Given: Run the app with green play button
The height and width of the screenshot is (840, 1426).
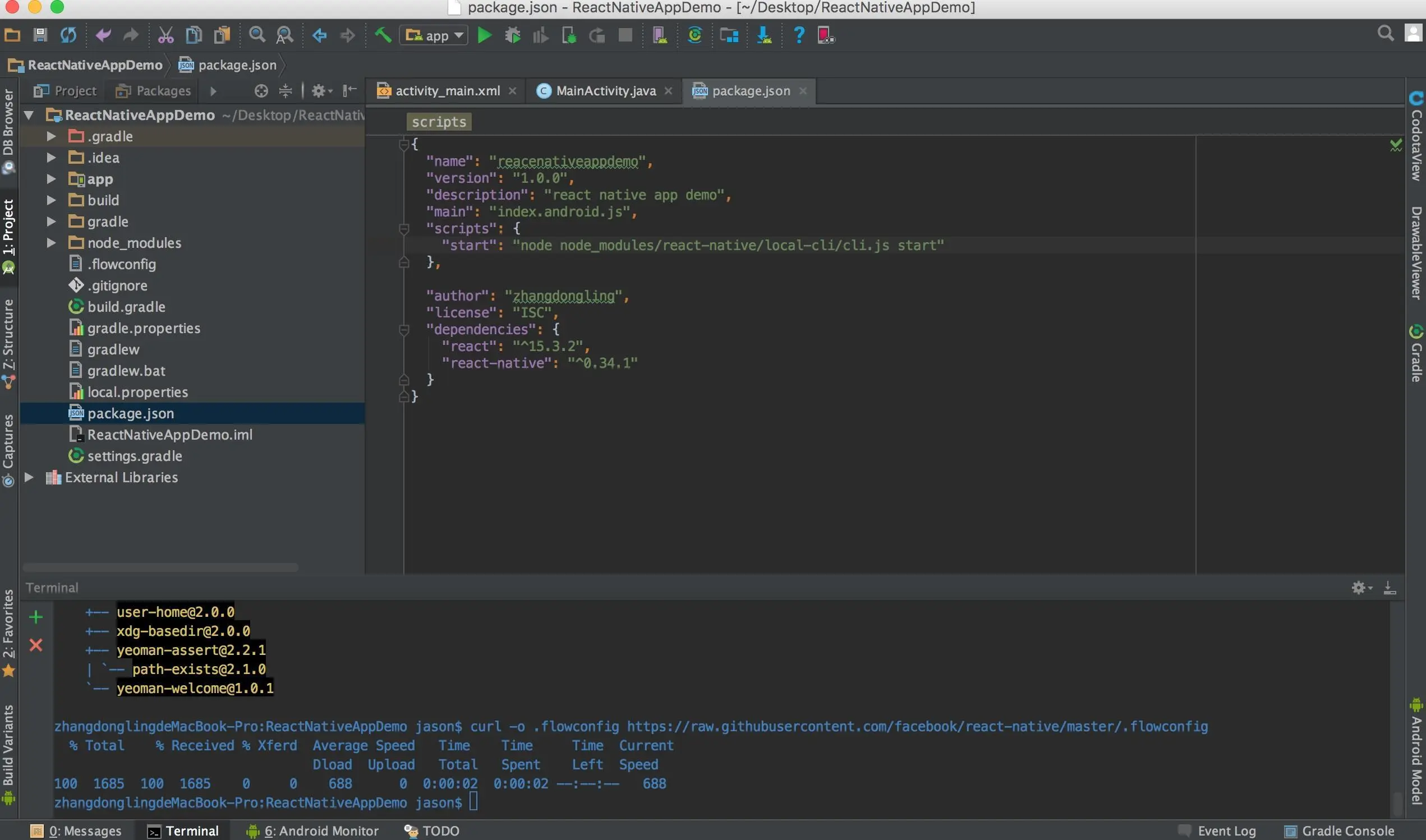Looking at the screenshot, I should [x=484, y=35].
